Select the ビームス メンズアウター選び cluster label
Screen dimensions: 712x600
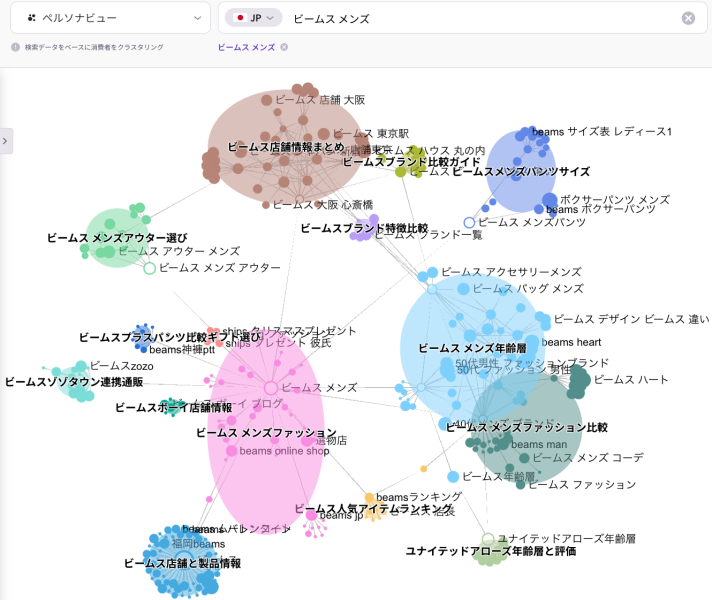tap(117, 238)
